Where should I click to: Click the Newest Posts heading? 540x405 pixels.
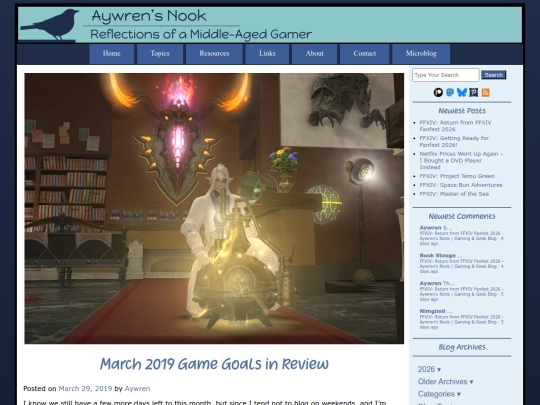coord(462,111)
